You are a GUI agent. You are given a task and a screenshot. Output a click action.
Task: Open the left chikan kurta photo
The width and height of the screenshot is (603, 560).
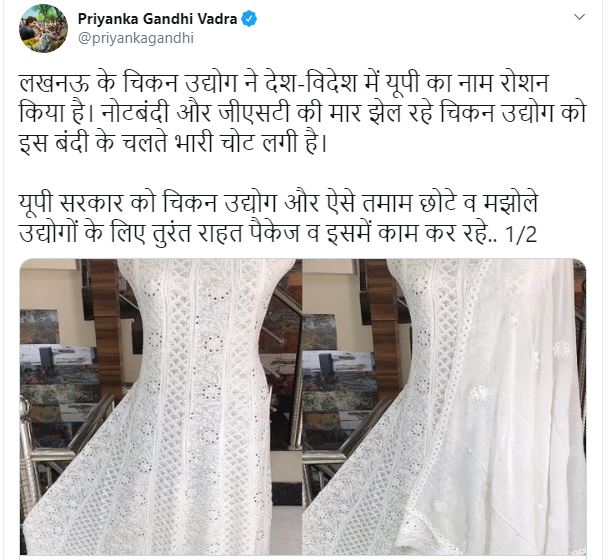(161, 407)
